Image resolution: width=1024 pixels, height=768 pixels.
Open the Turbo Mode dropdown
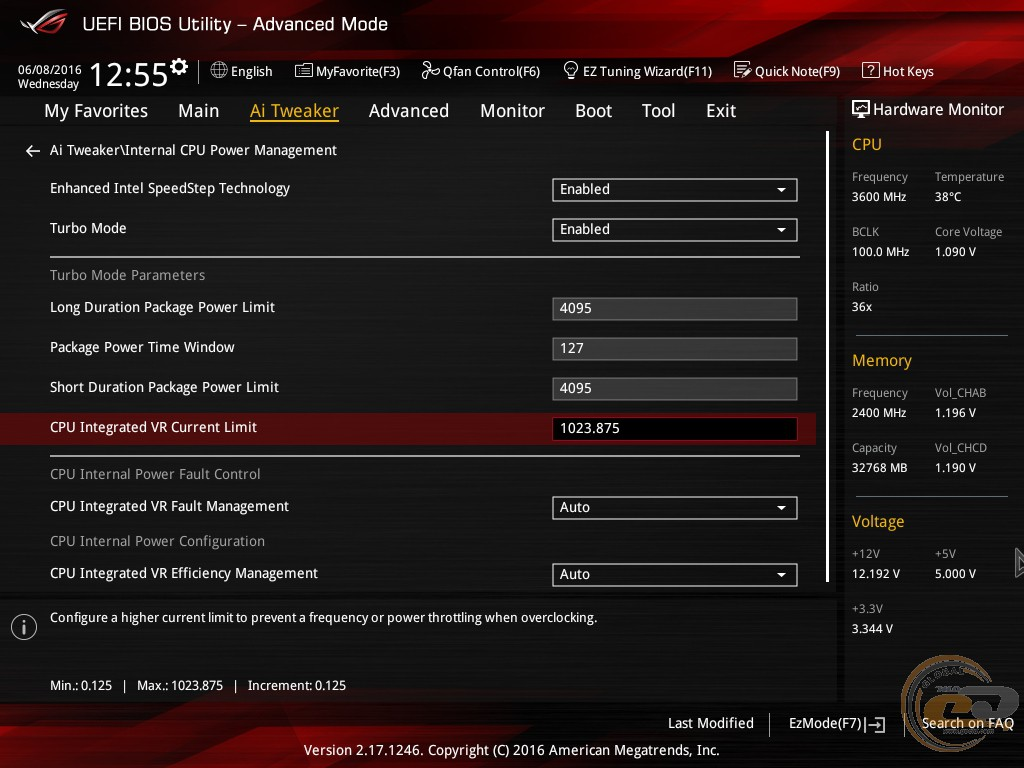(x=675, y=229)
